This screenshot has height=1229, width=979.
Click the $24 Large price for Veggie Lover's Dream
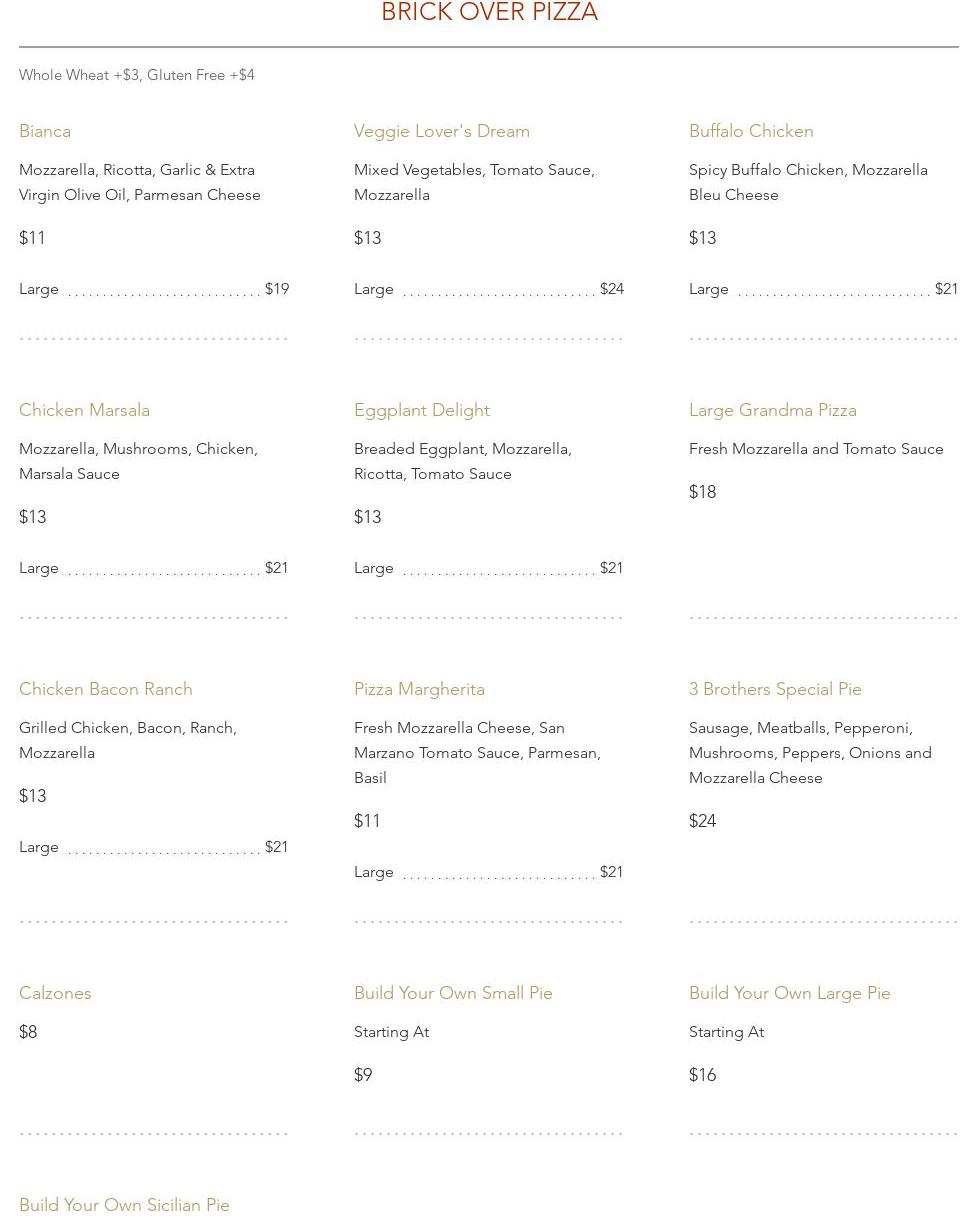(x=612, y=289)
